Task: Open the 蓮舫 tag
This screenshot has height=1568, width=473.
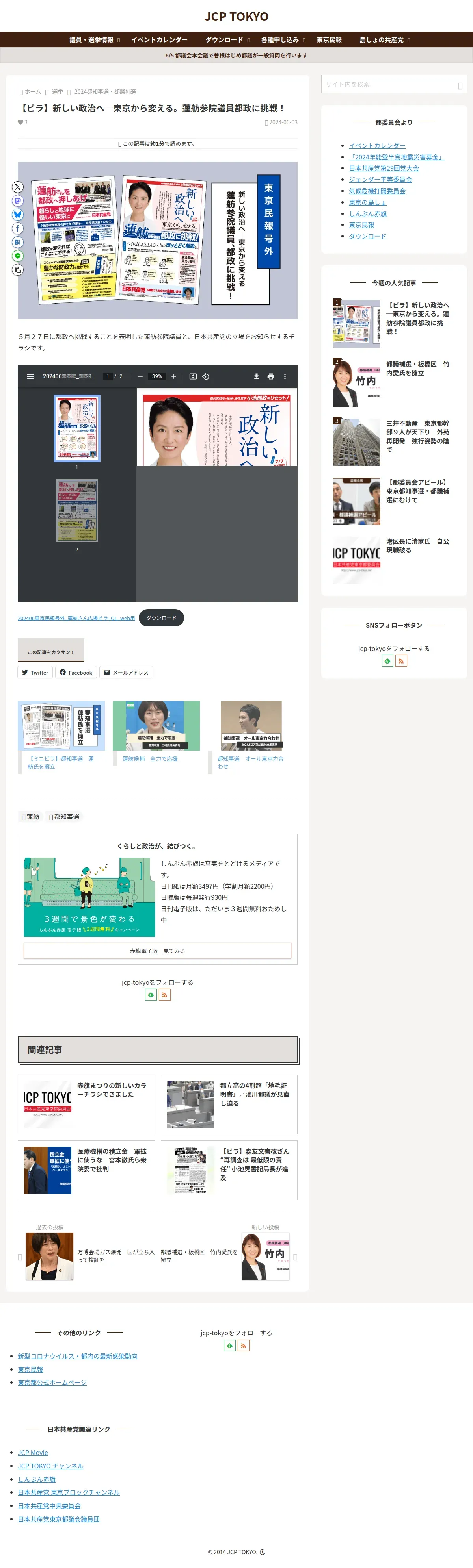Action: [x=30, y=817]
